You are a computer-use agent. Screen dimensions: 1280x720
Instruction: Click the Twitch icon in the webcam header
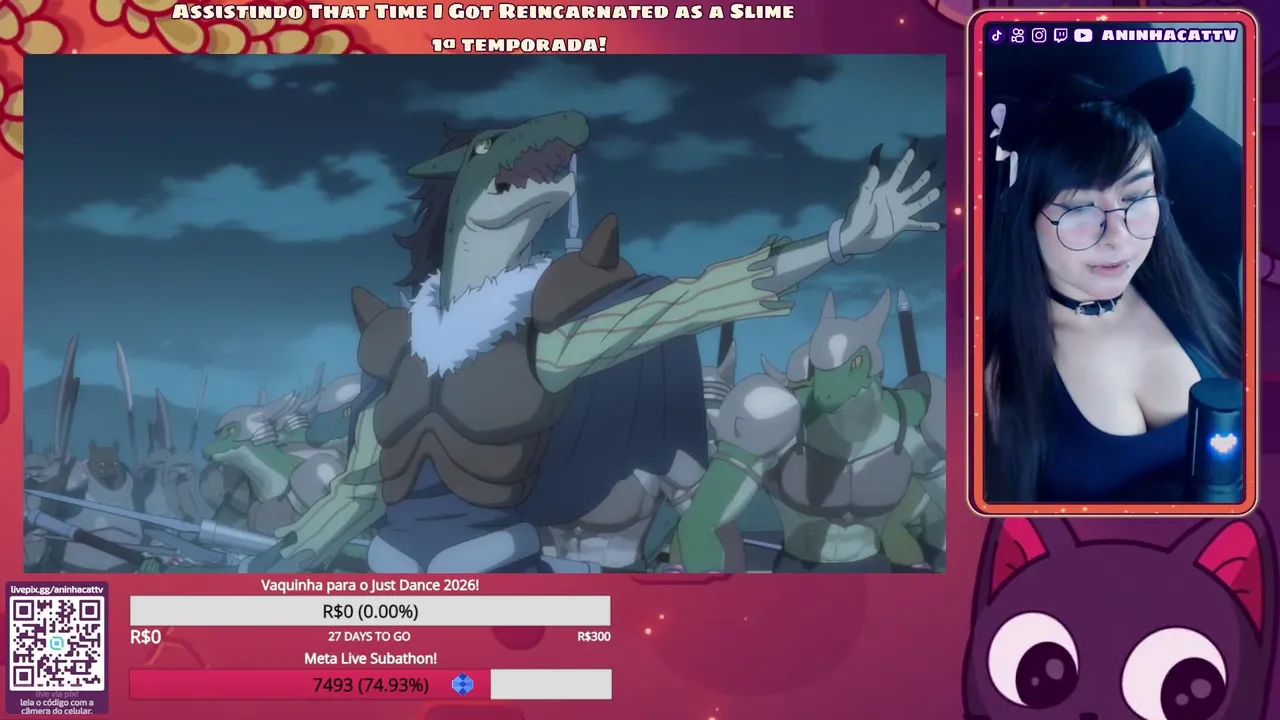pos(1060,35)
